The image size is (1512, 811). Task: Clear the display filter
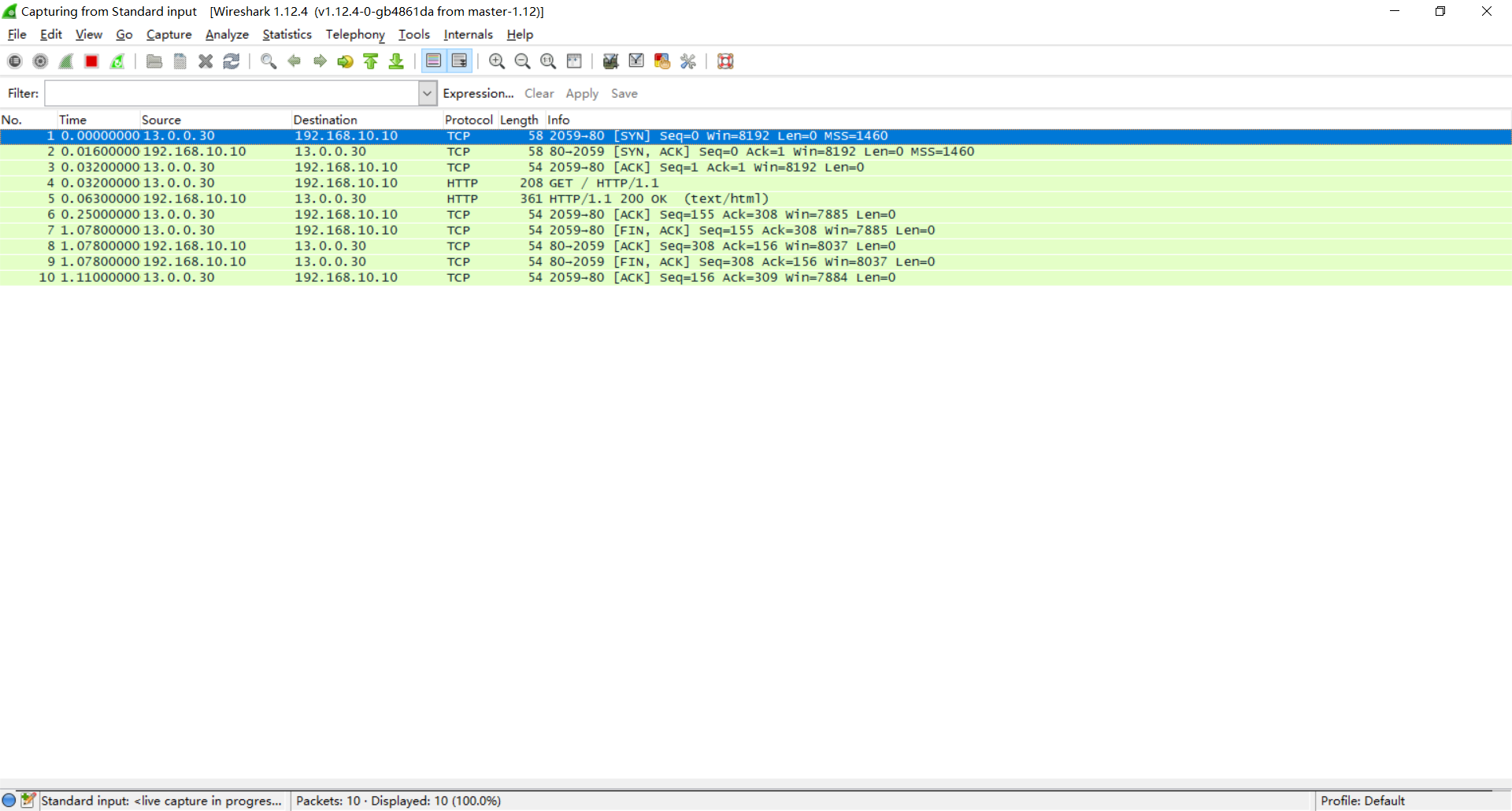coord(539,94)
